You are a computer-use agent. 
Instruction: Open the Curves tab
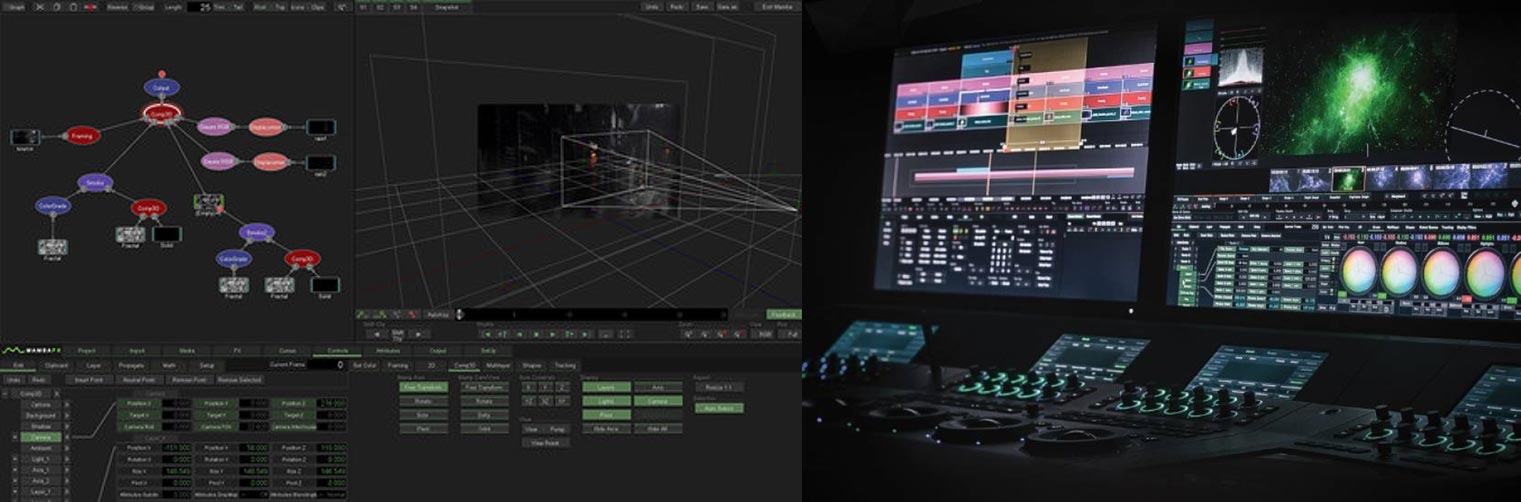point(287,351)
